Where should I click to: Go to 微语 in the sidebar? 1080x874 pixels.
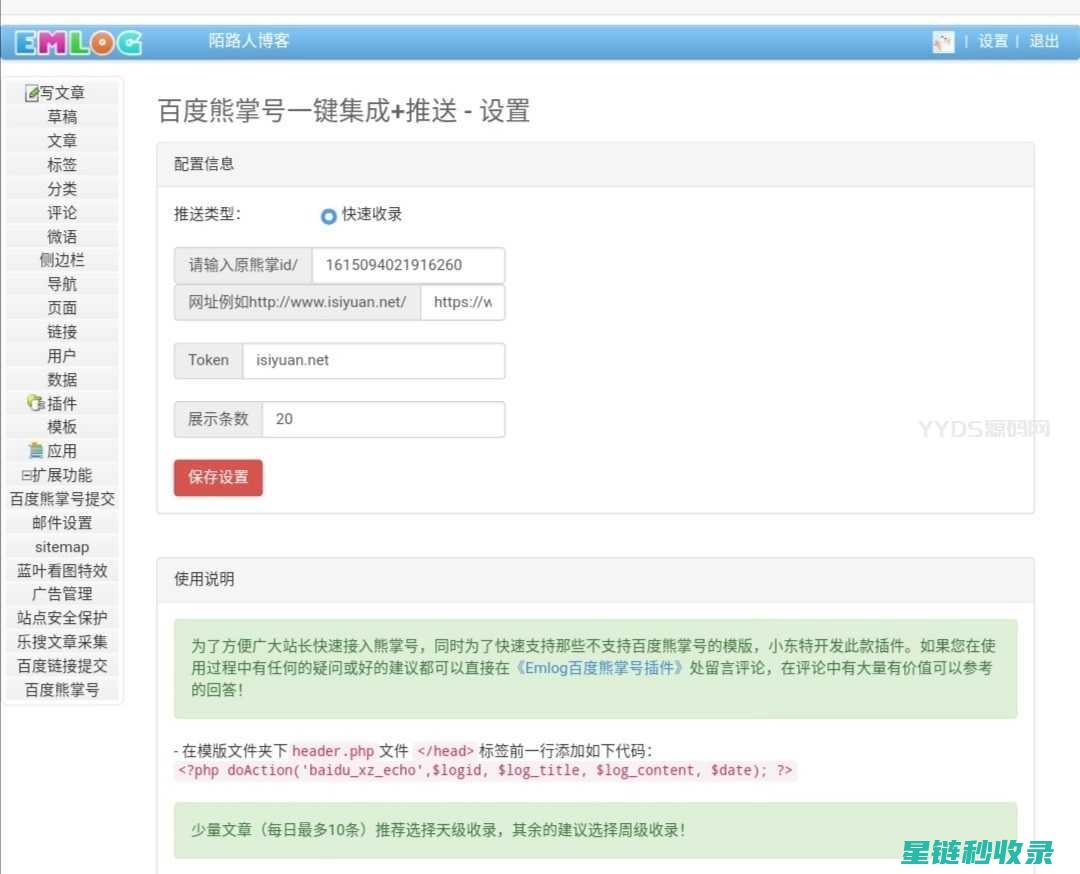[62, 236]
